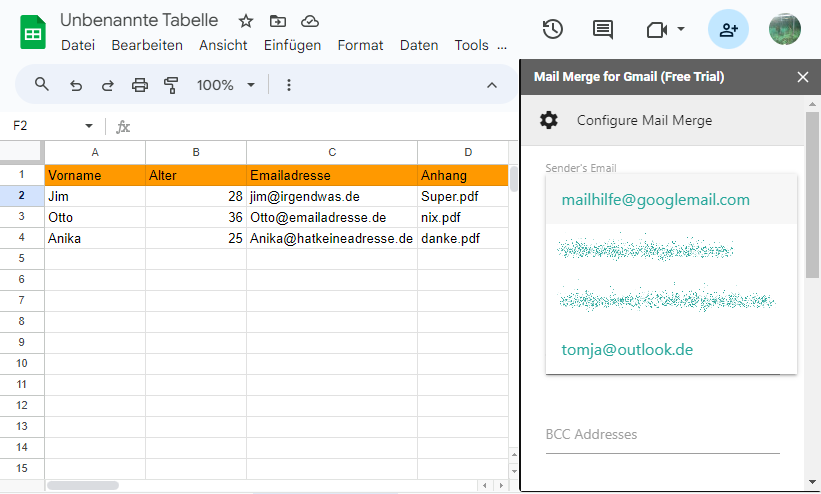The width and height of the screenshot is (821, 494).
Task: Open the F2 name box dropdown
Action: [x=88, y=126]
